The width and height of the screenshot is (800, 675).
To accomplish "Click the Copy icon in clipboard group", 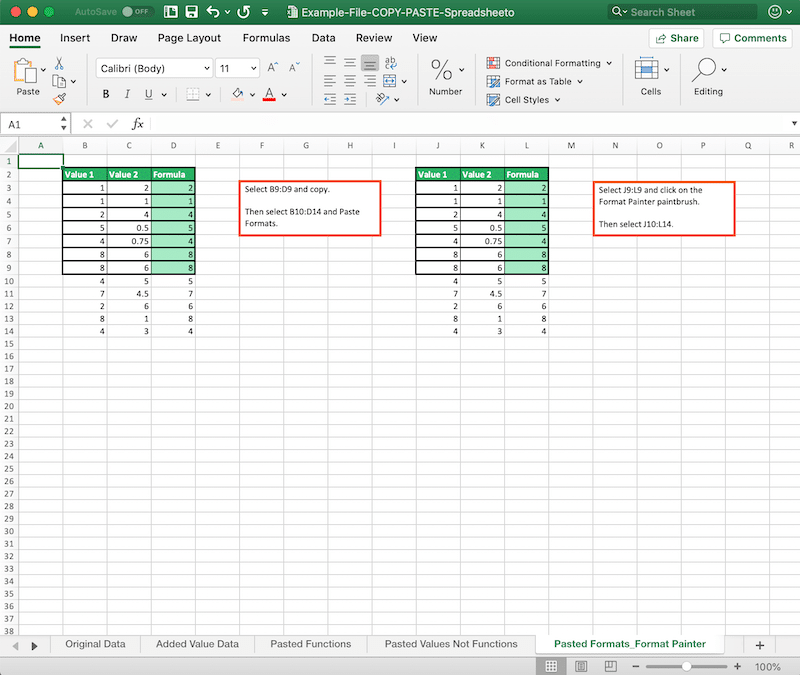I will tap(59, 81).
